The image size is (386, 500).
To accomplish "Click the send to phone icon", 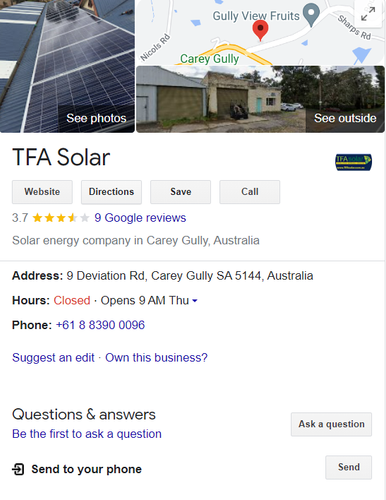I will click(x=18, y=469).
